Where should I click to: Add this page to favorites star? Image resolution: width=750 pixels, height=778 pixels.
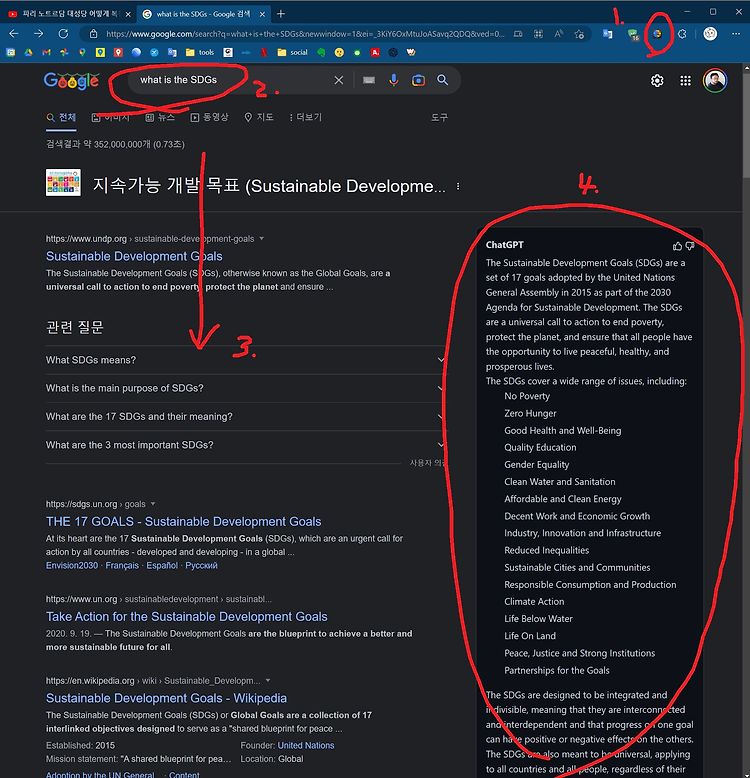579,34
